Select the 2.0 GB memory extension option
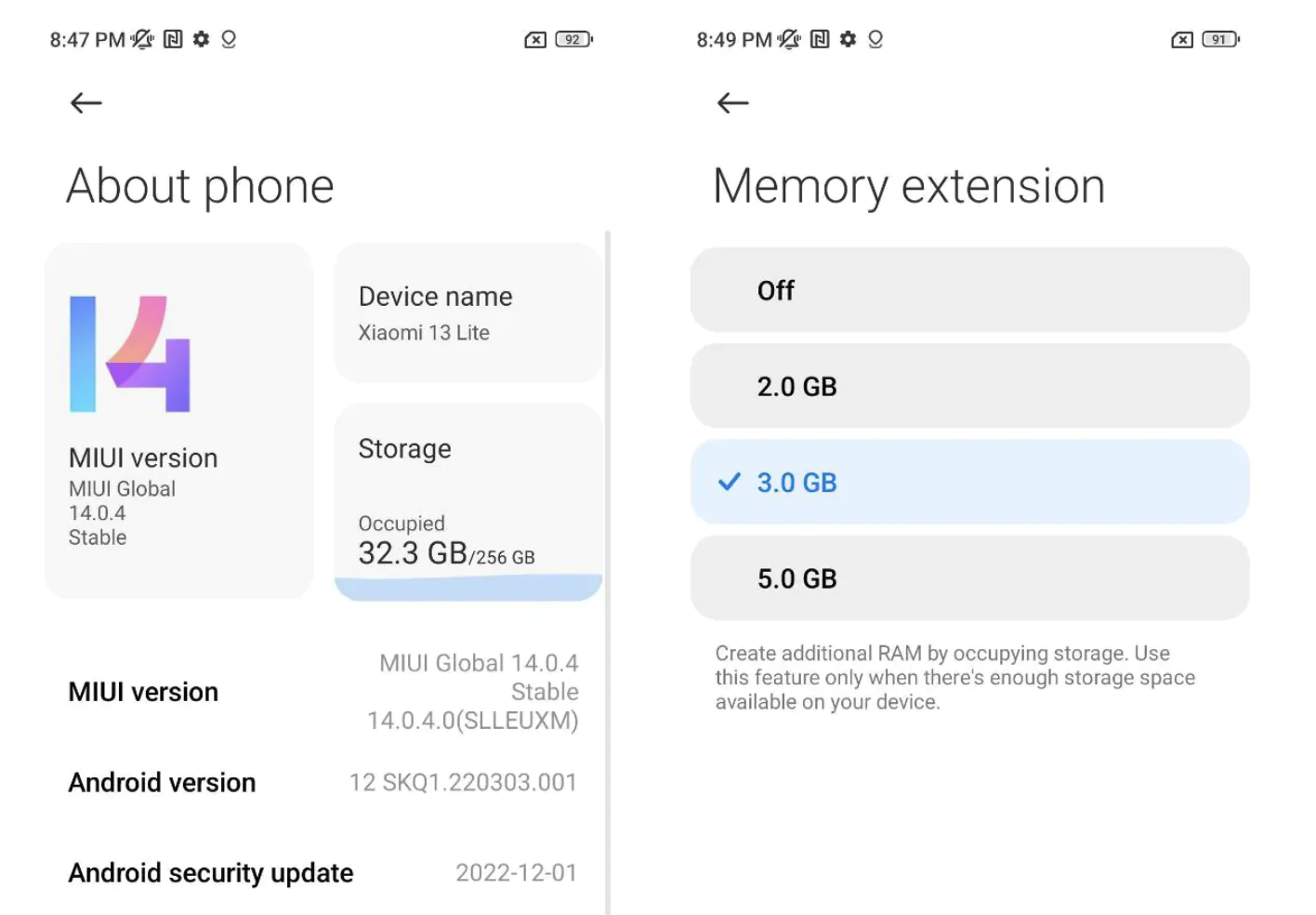The image size is (1316, 915). (969, 386)
